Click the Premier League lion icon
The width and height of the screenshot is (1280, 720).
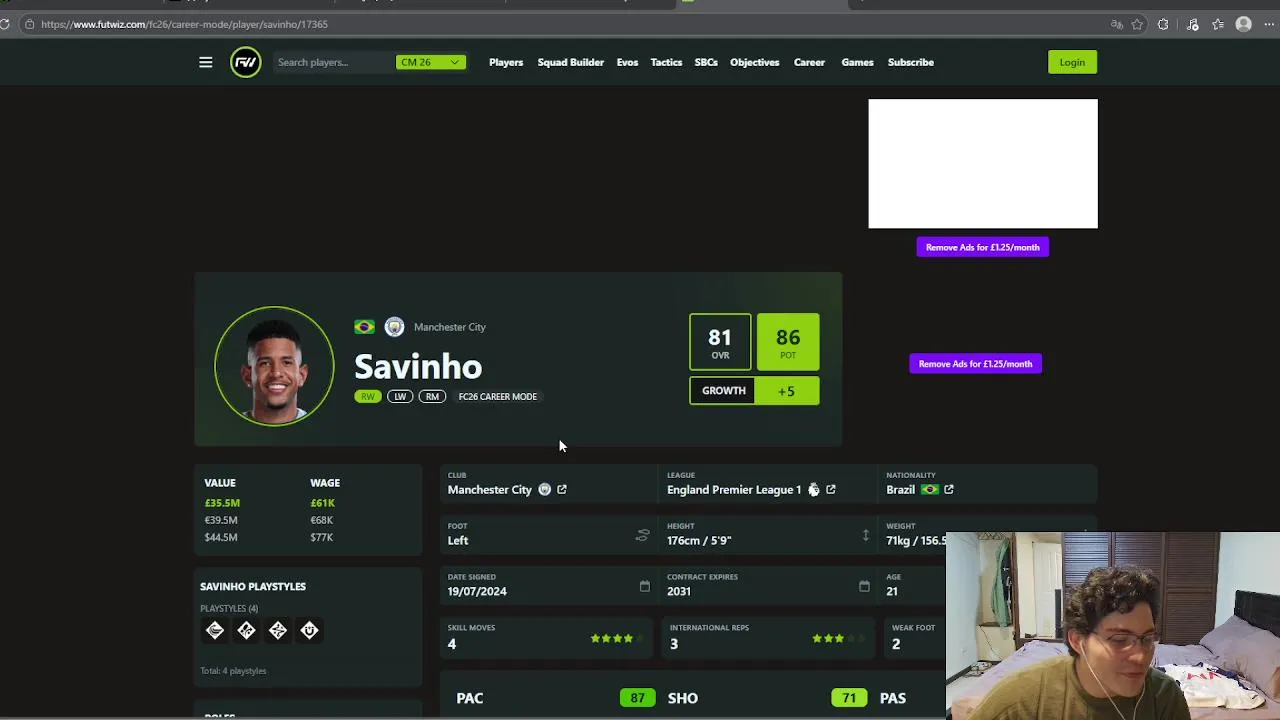tap(813, 490)
